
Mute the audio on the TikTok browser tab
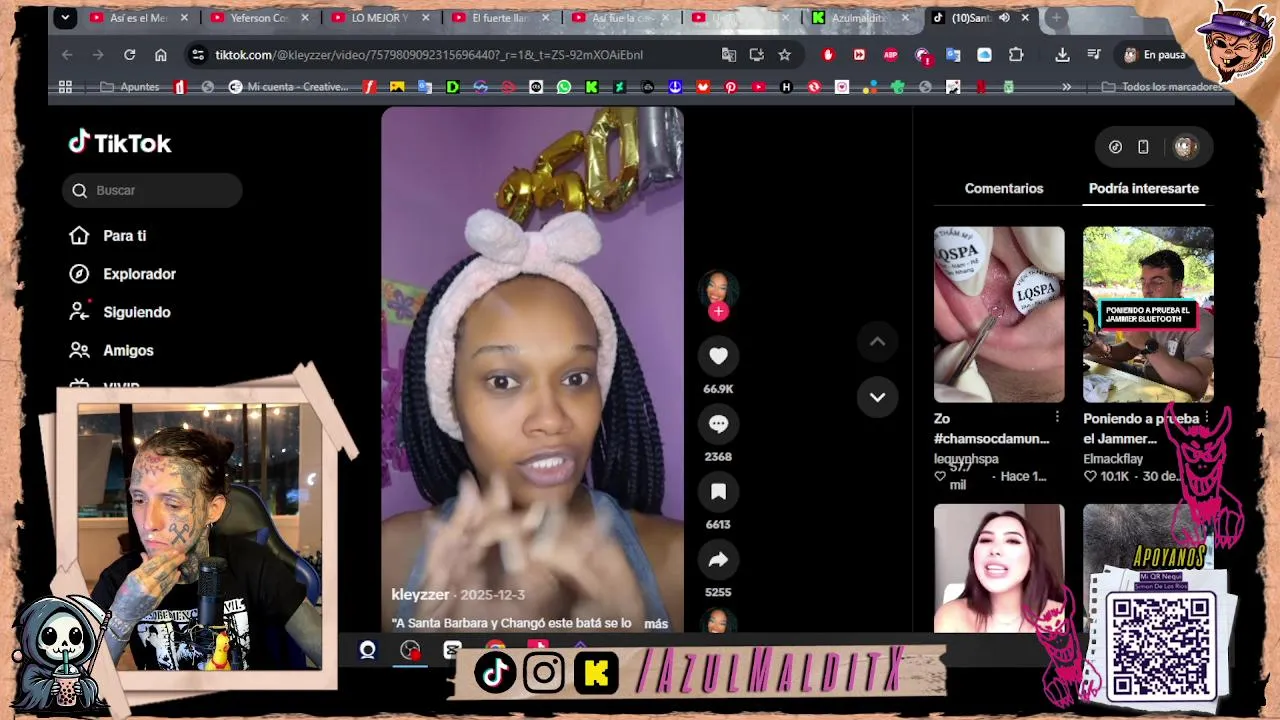(x=1004, y=18)
